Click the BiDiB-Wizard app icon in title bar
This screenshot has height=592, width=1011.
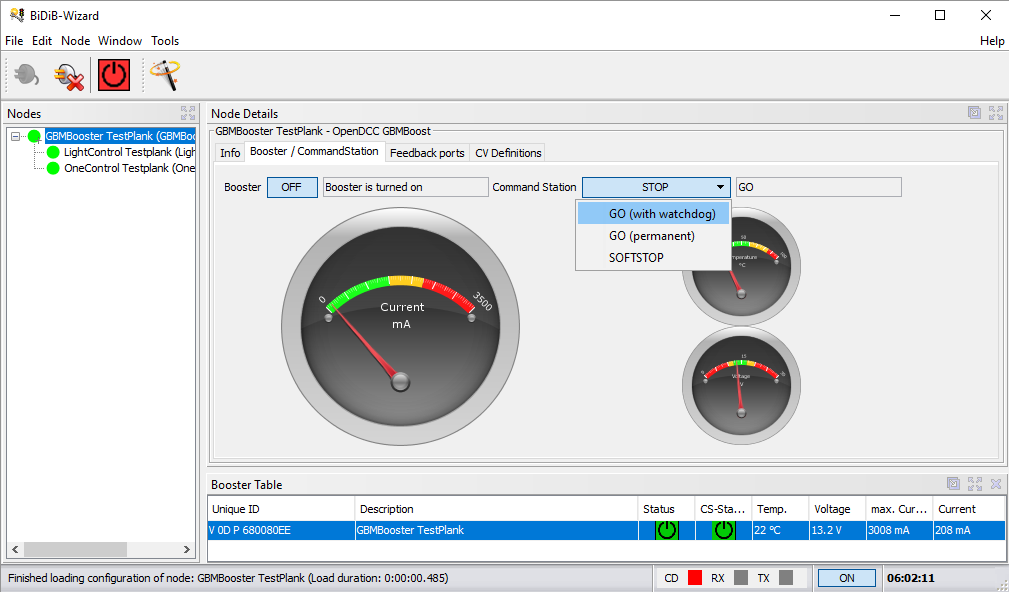click(x=17, y=15)
